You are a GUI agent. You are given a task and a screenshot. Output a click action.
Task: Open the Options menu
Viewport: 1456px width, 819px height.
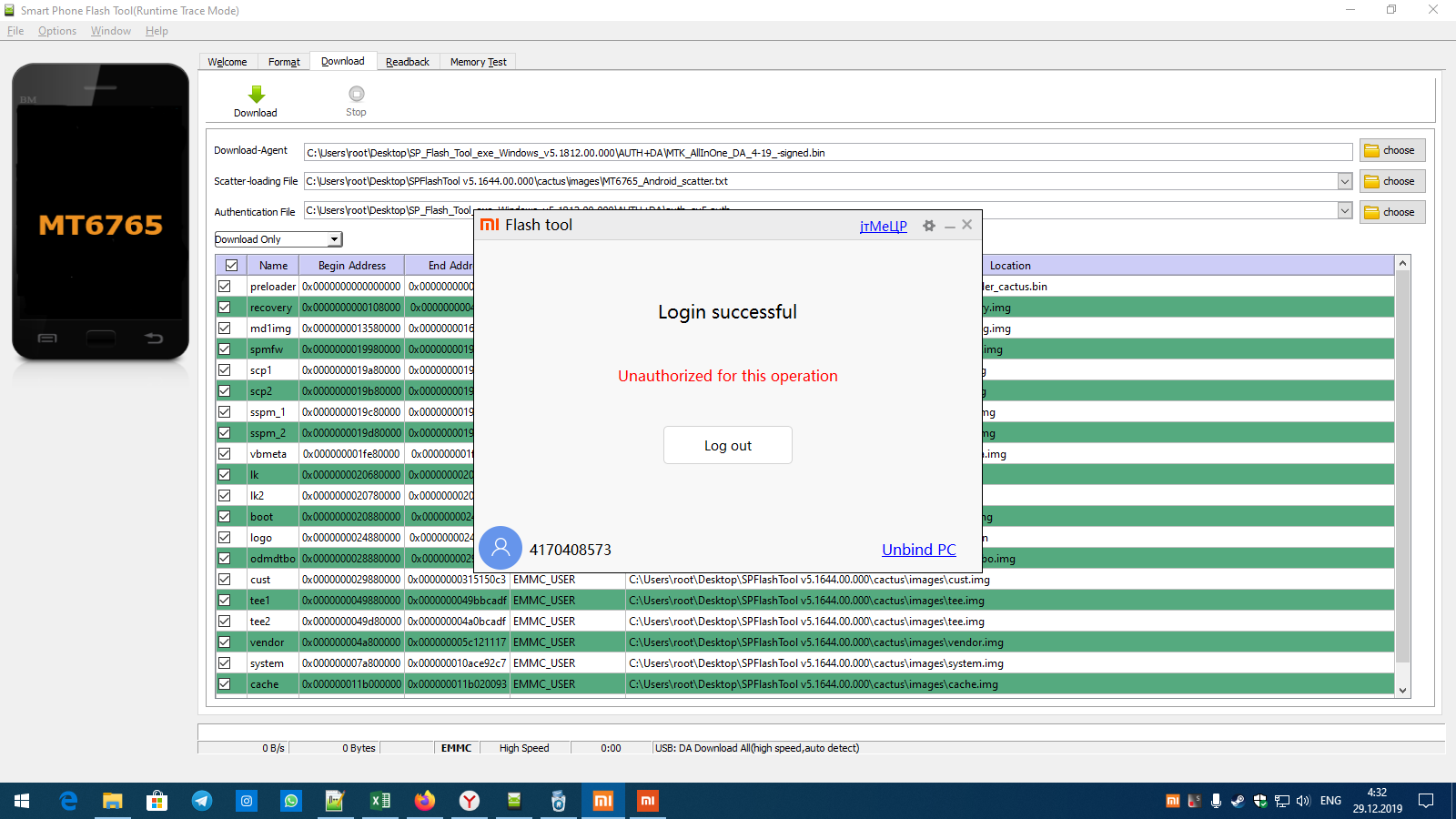tap(57, 31)
